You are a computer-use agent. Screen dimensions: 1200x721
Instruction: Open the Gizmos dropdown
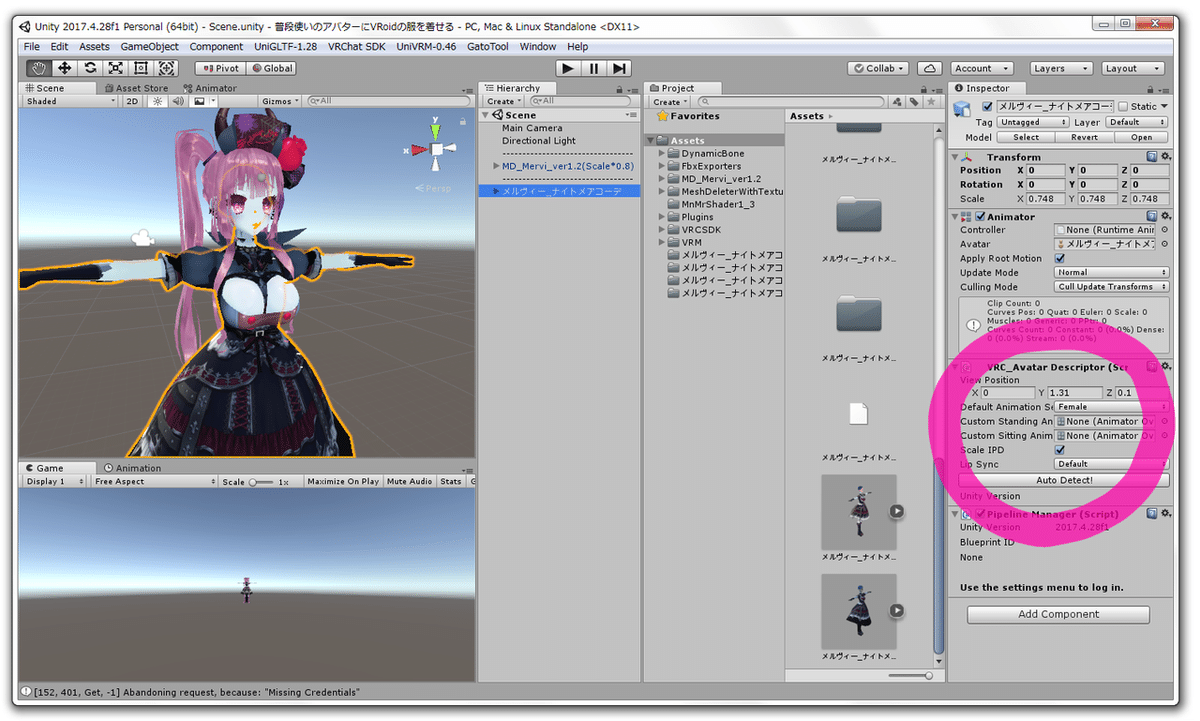point(280,101)
